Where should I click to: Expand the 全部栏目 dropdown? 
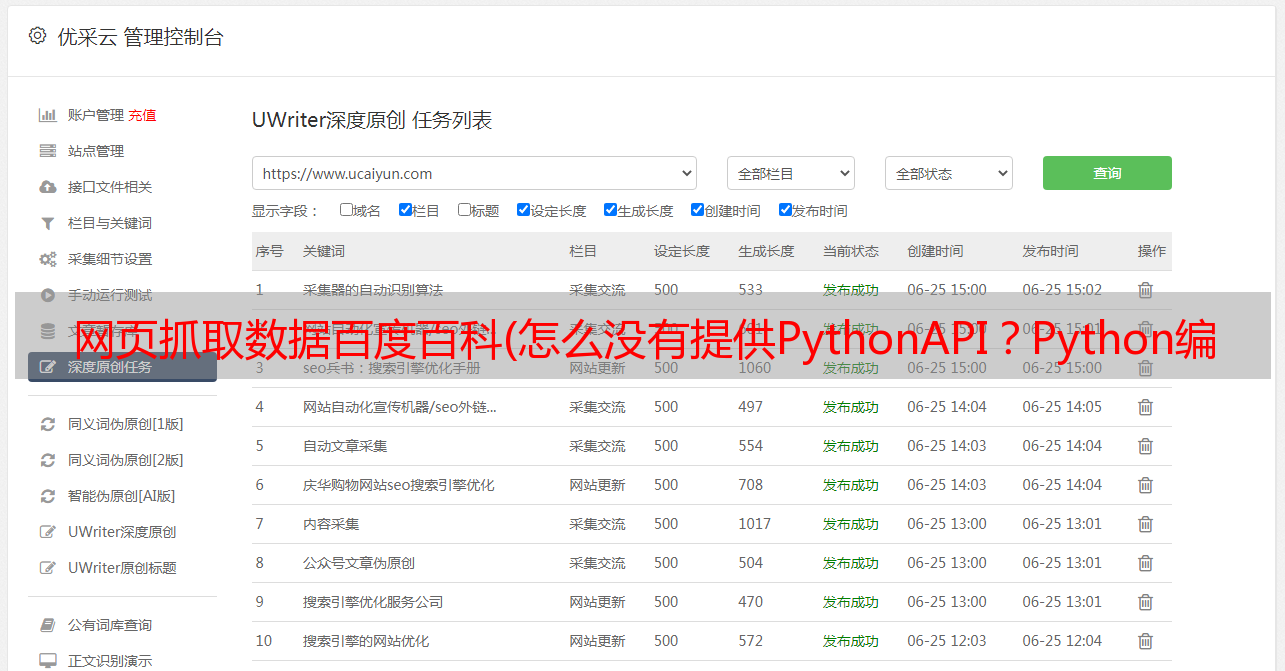click(x=790, y=173)
